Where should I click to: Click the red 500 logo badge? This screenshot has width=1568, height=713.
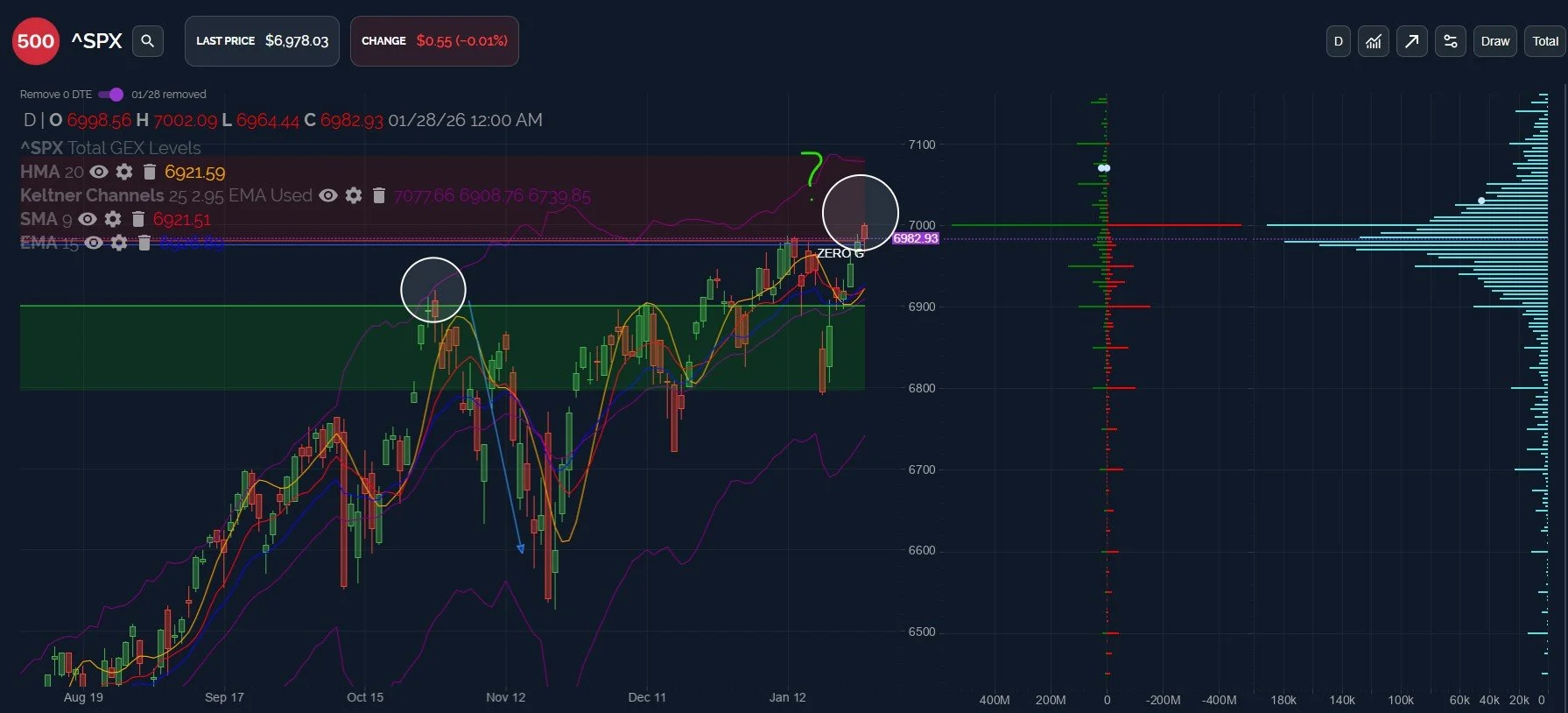point(36,40)
